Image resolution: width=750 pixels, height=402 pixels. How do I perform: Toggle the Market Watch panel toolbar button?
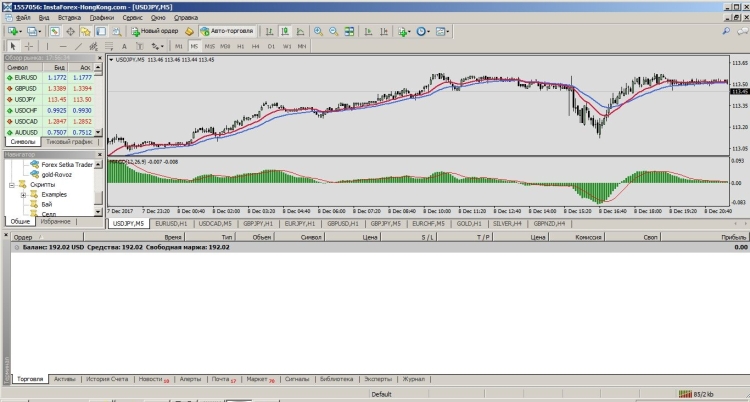coord(55,32)
